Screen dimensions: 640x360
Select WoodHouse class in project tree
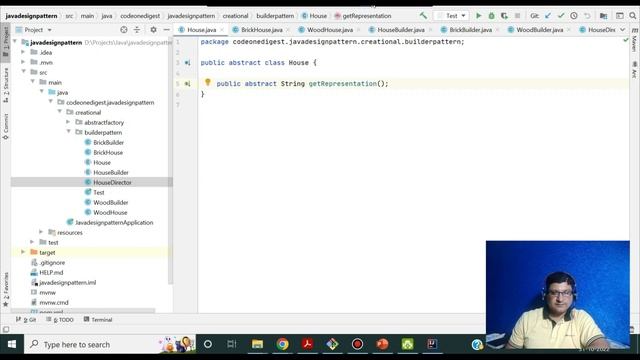110,212
